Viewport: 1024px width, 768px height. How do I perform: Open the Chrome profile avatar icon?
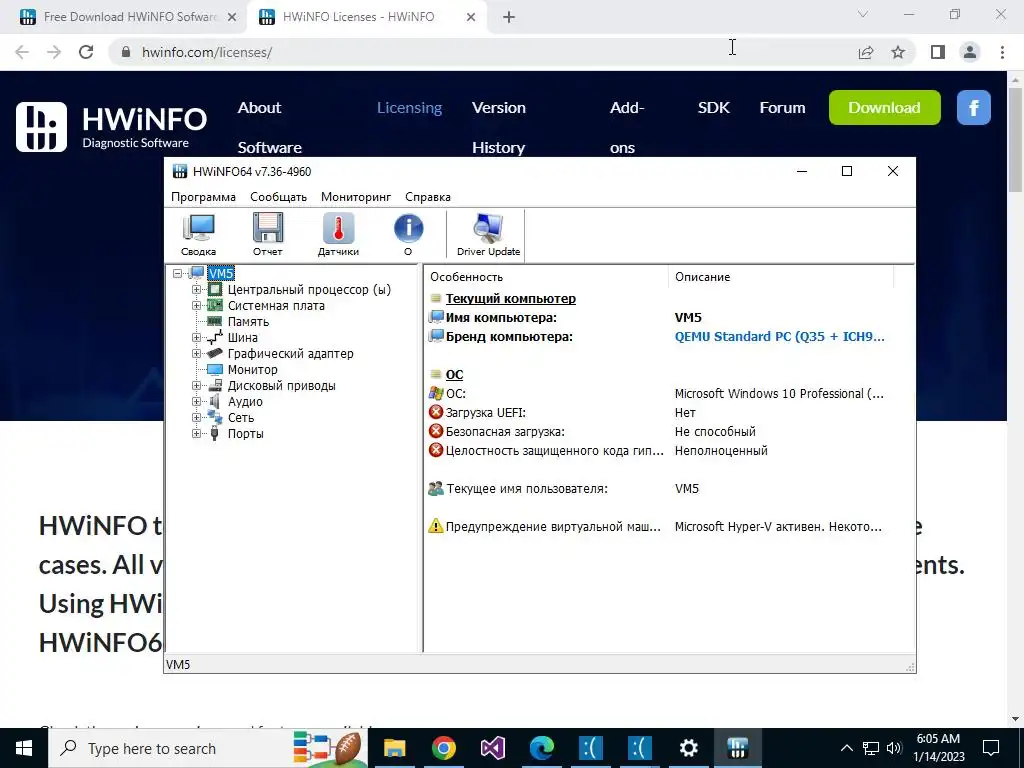[x=970, y=52]
